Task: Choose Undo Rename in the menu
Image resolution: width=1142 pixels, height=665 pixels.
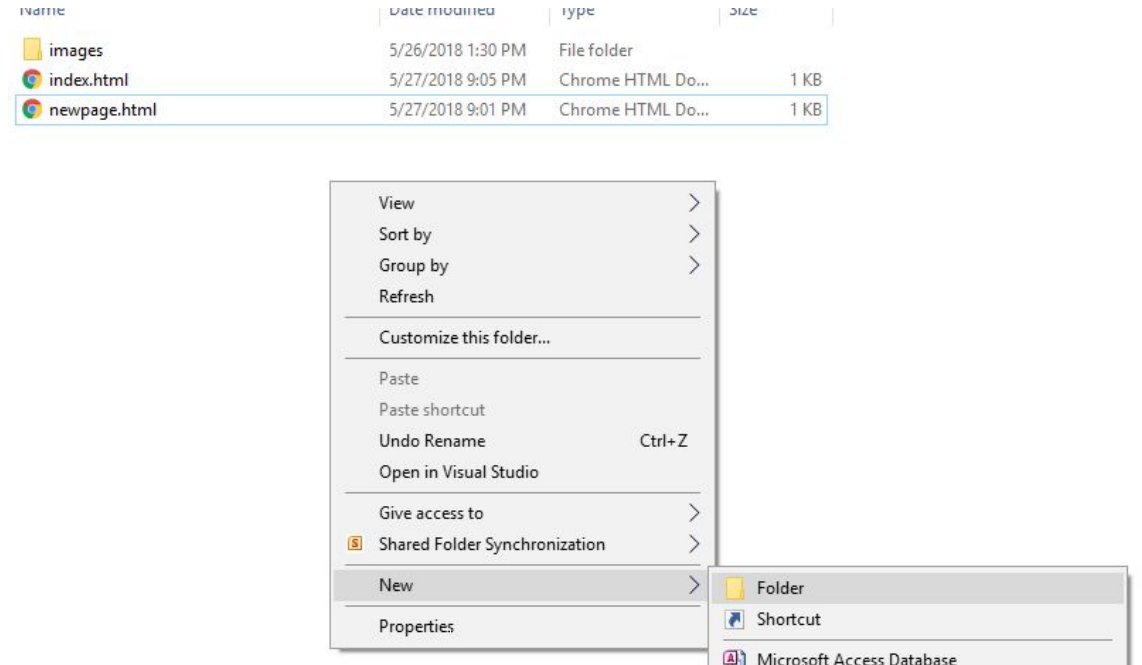Action: tap(432, 440)
